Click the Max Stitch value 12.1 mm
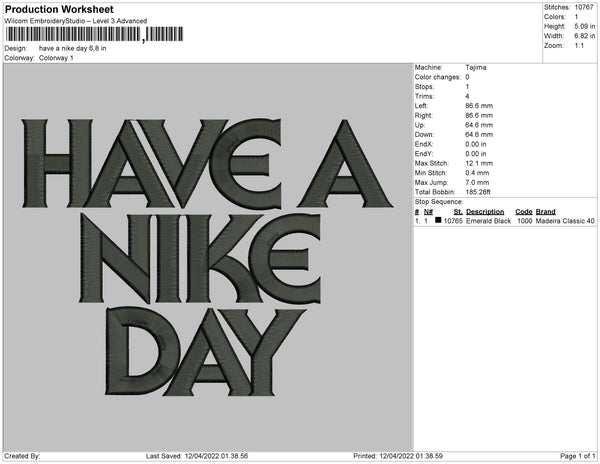The width and height of the screenshot is (600, 464). 479,163
